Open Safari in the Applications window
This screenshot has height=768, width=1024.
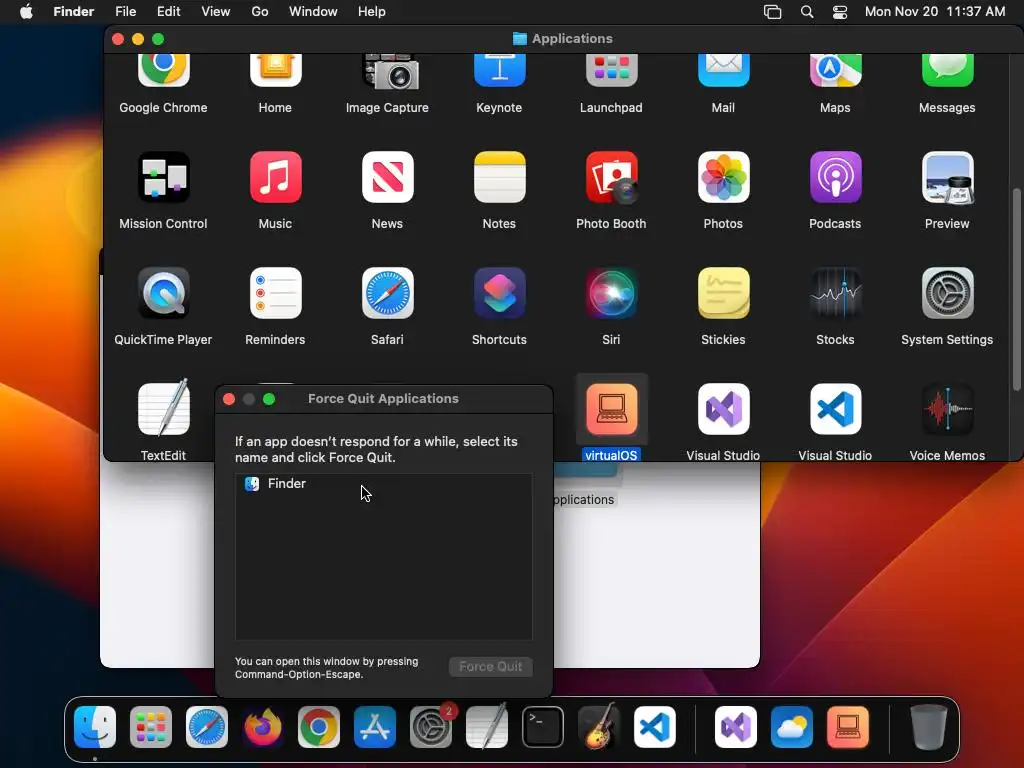pos(388,293)
